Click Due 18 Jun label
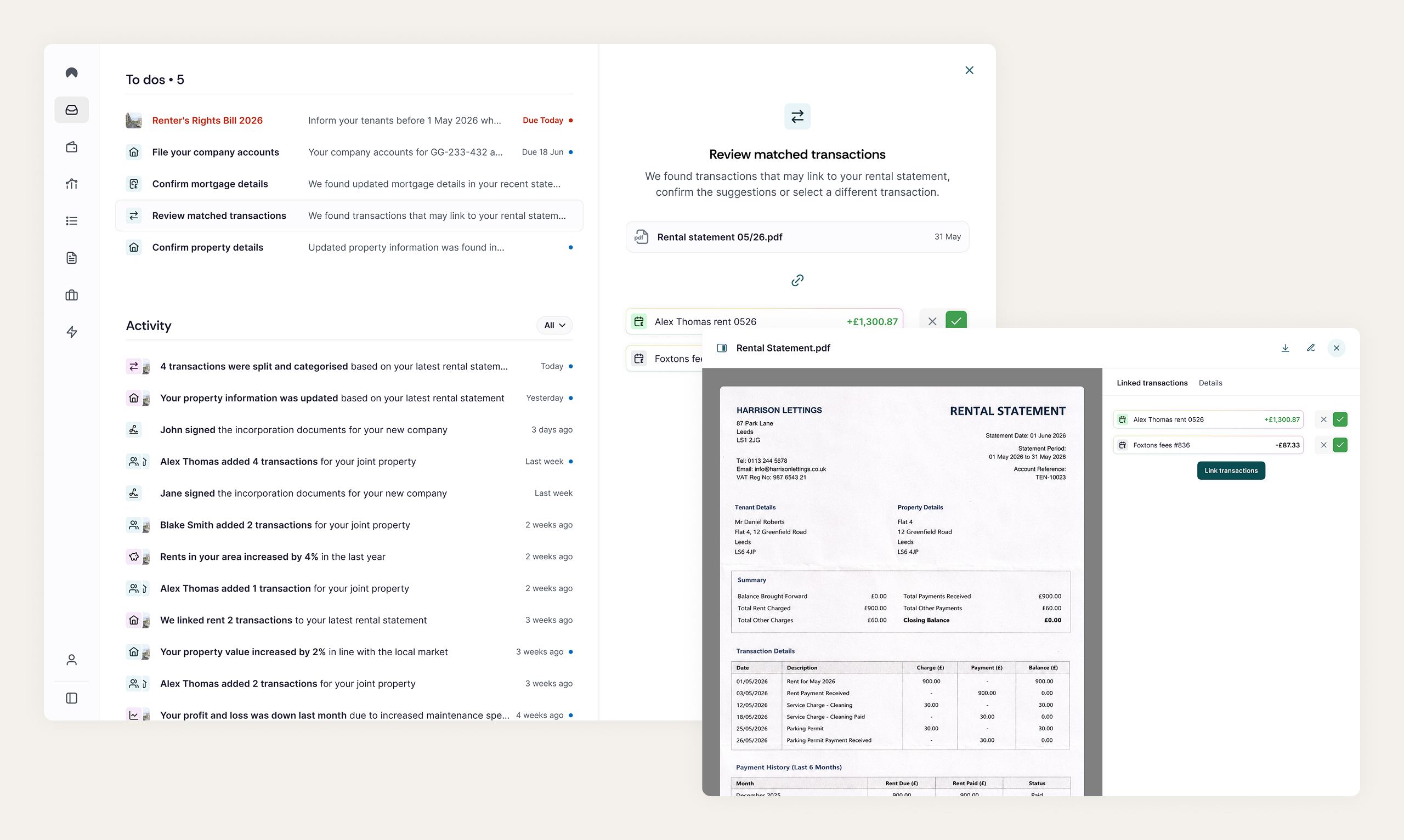 tap(542, 152)
